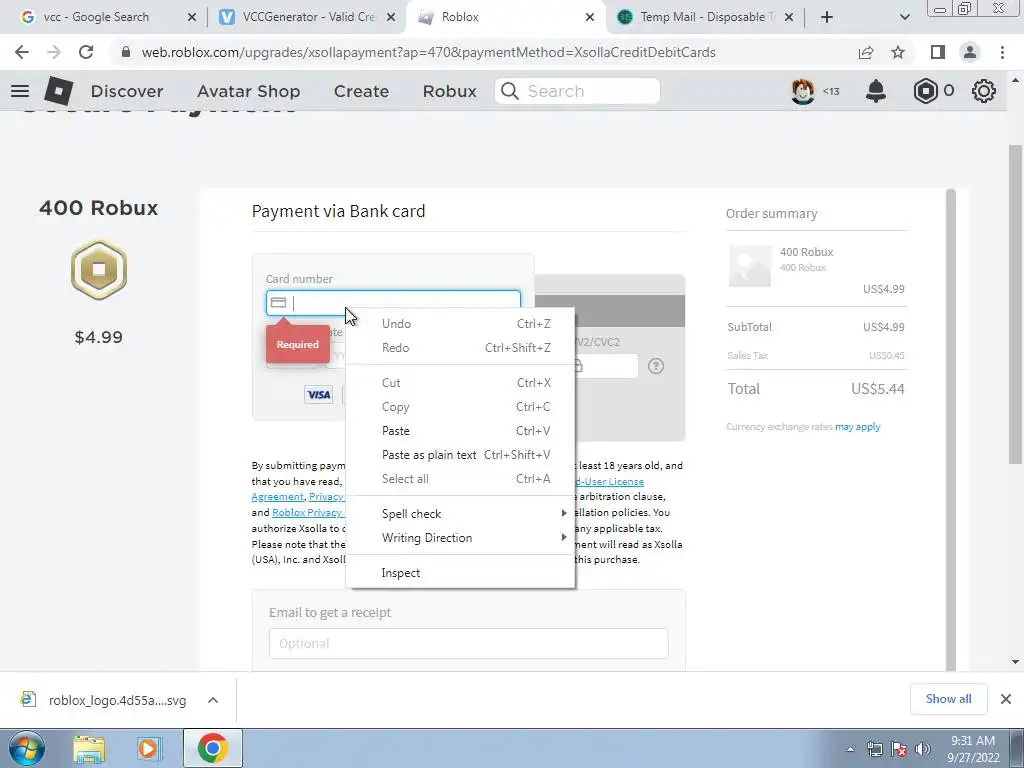
Task: Choose Copy in the context menu
Action: coord(461,407)
